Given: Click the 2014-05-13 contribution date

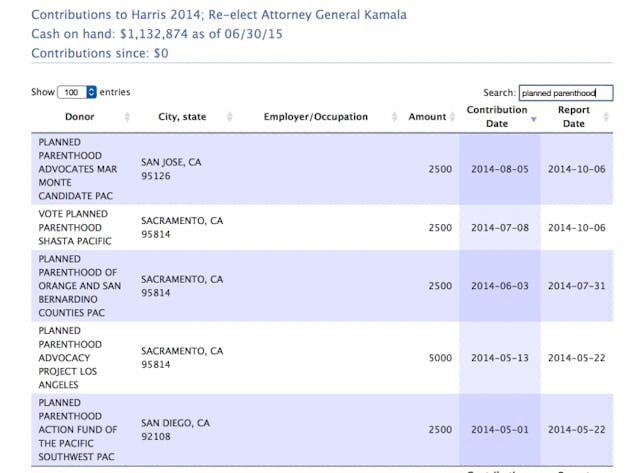Looking at the screenshot, I should click(x=498, y=357).
